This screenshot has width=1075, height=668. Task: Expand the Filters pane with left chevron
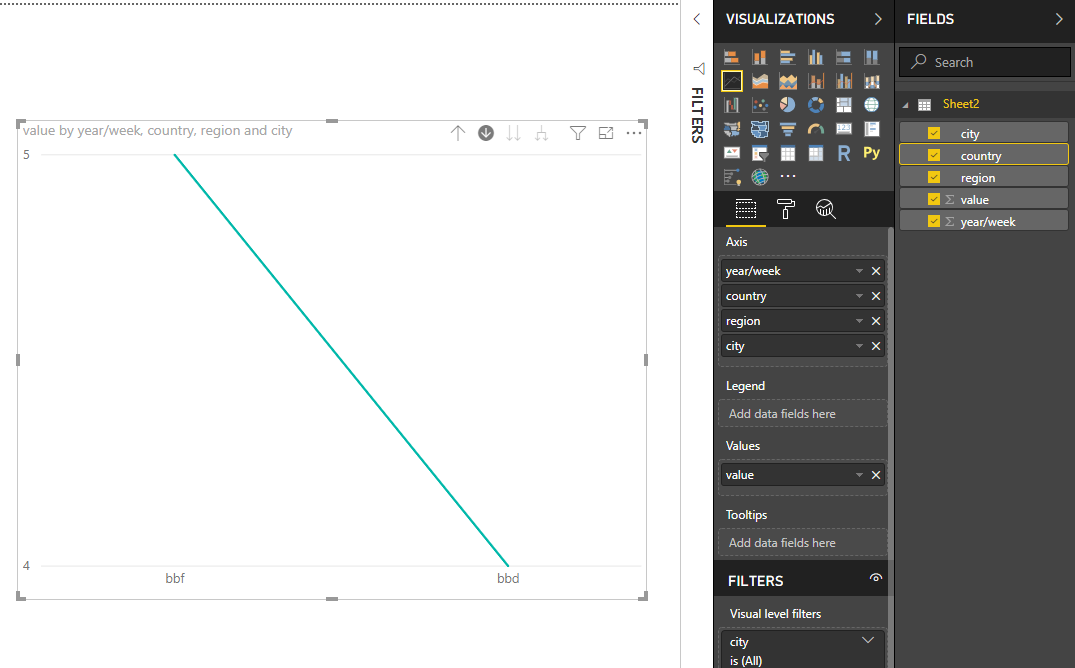[697, 19]
